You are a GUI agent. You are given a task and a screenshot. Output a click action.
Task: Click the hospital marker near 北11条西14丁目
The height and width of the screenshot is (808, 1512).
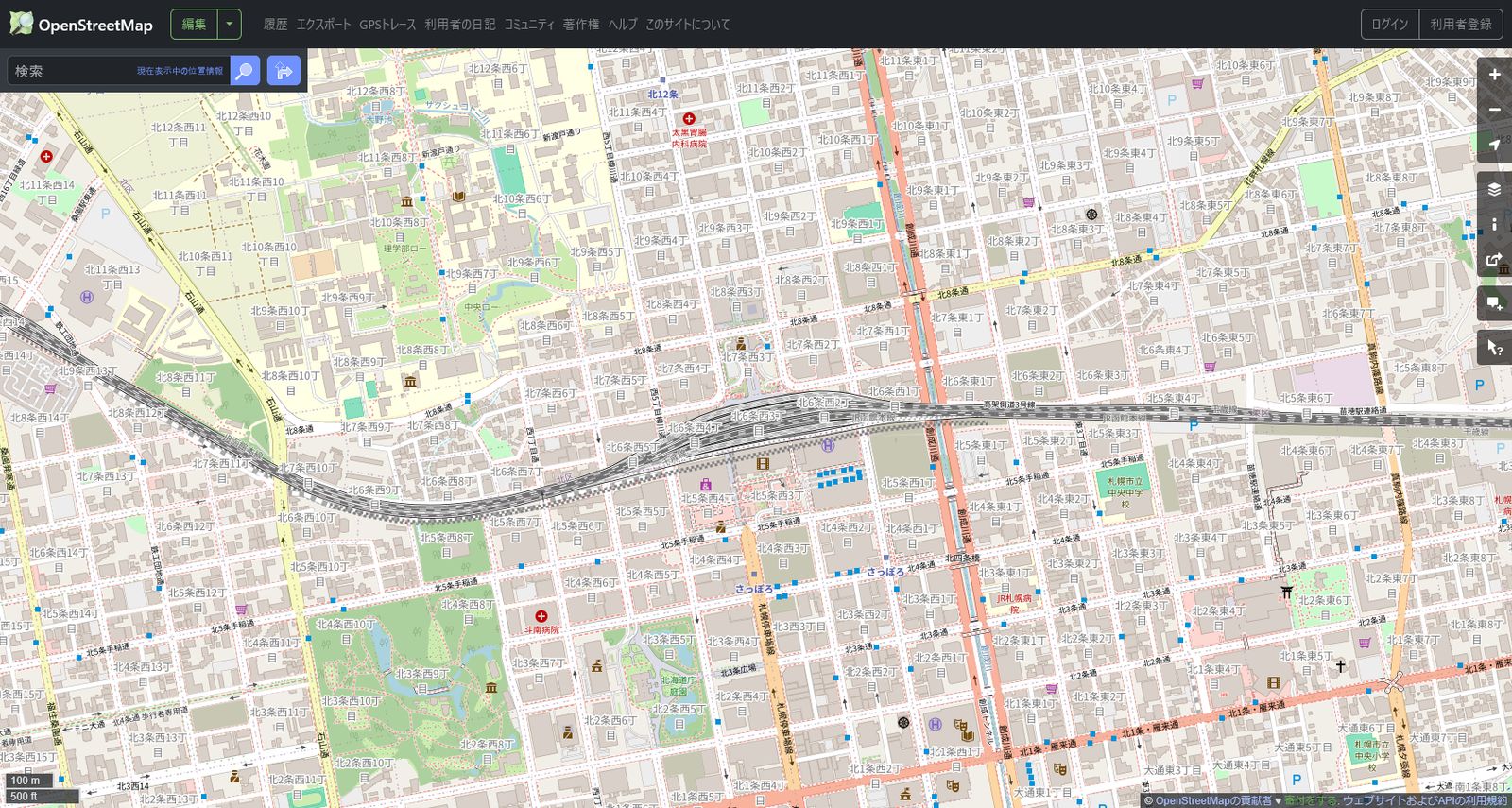(x=46, y=156)
